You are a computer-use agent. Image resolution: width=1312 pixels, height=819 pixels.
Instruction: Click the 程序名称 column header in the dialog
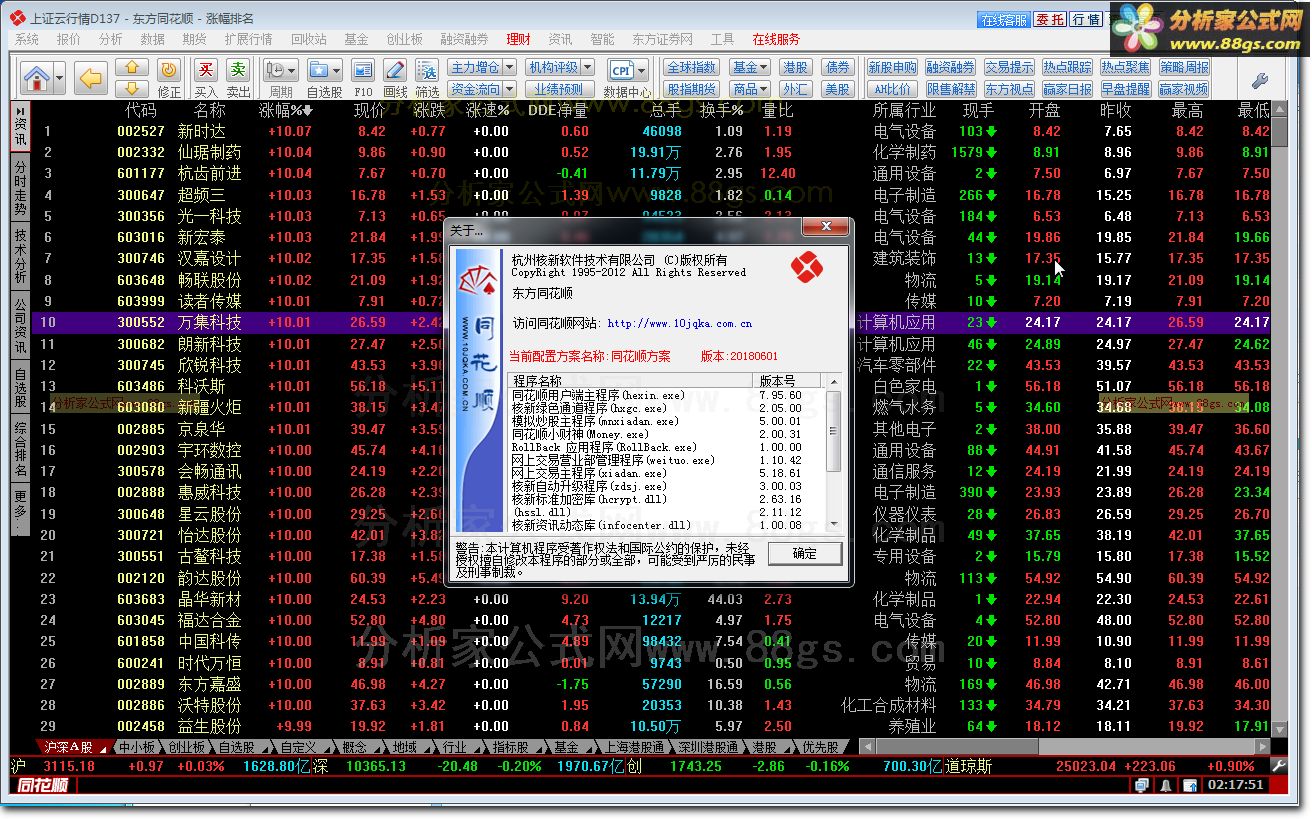point(631,381)
